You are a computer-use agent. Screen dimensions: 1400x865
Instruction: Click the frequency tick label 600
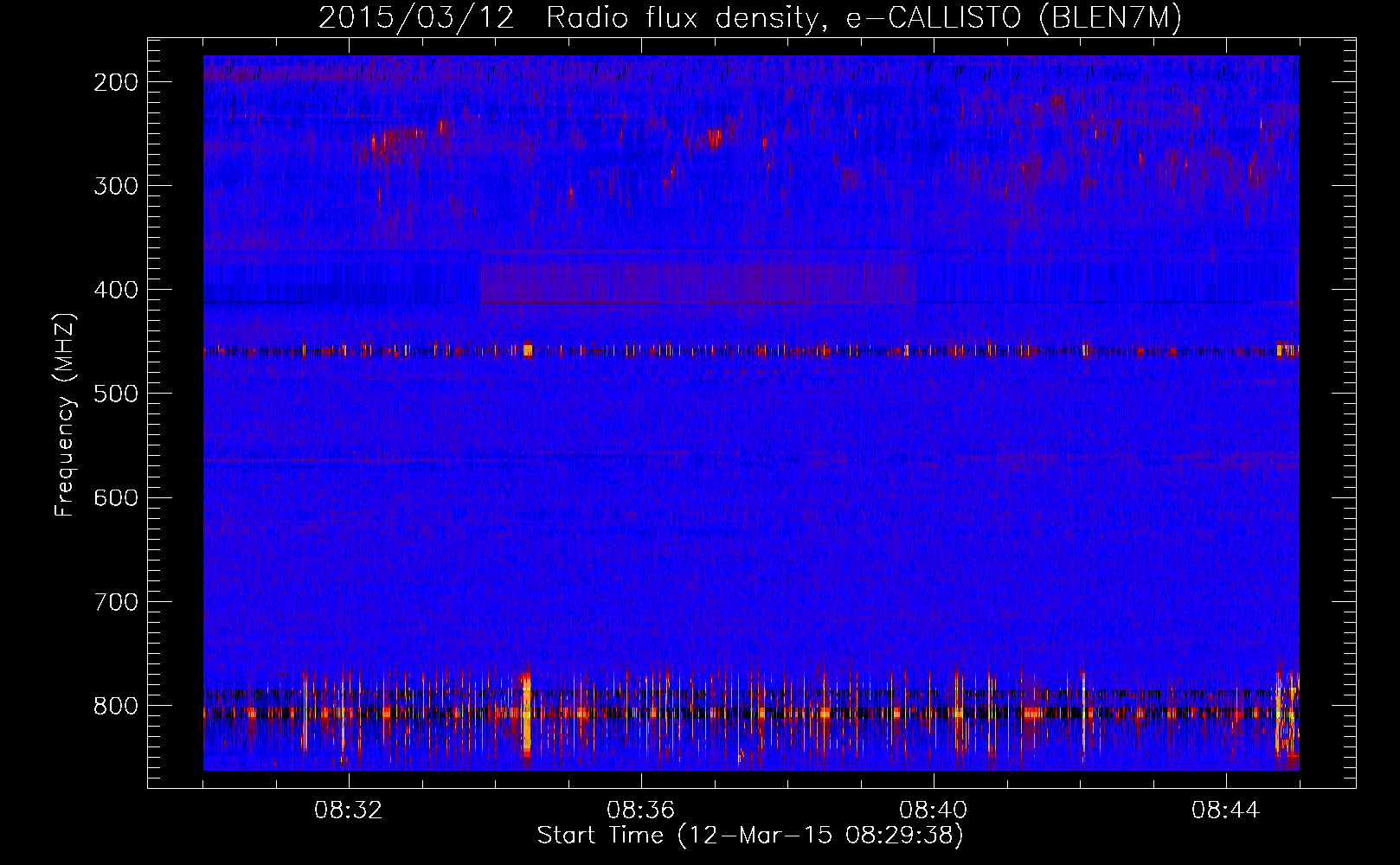116,497
